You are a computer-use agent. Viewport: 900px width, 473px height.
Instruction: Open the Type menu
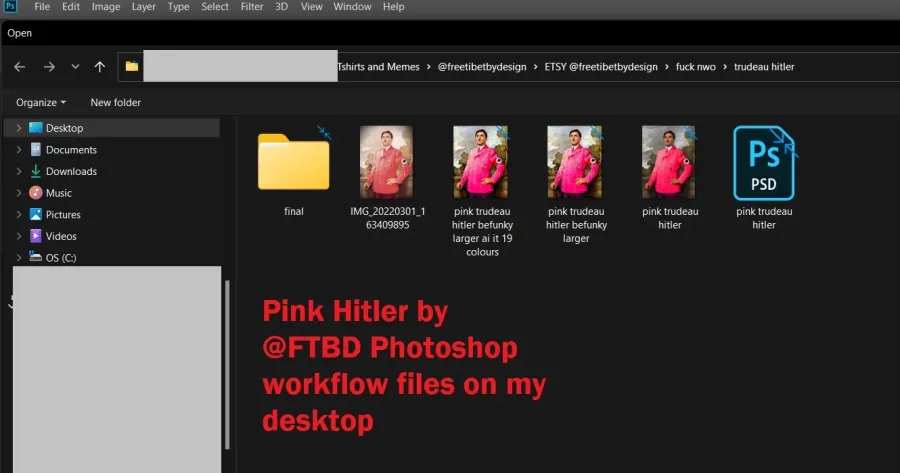(179, 7)
